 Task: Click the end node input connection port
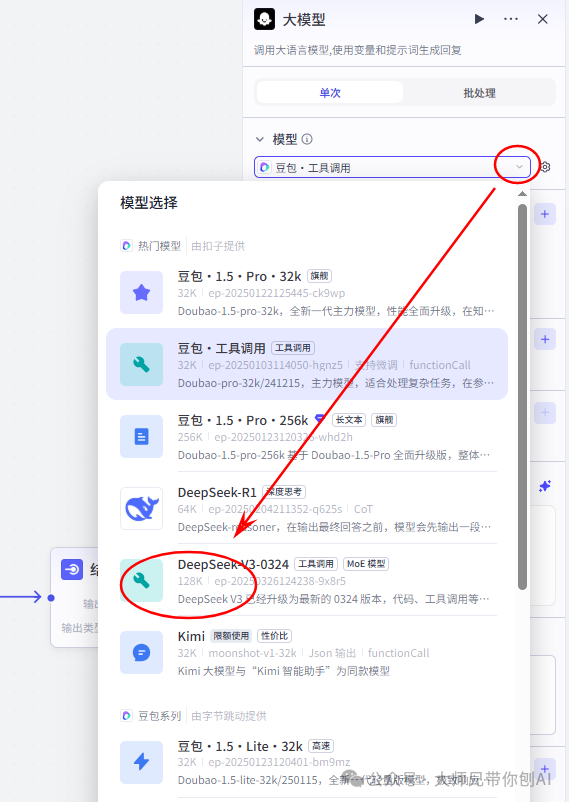[51, 597]
